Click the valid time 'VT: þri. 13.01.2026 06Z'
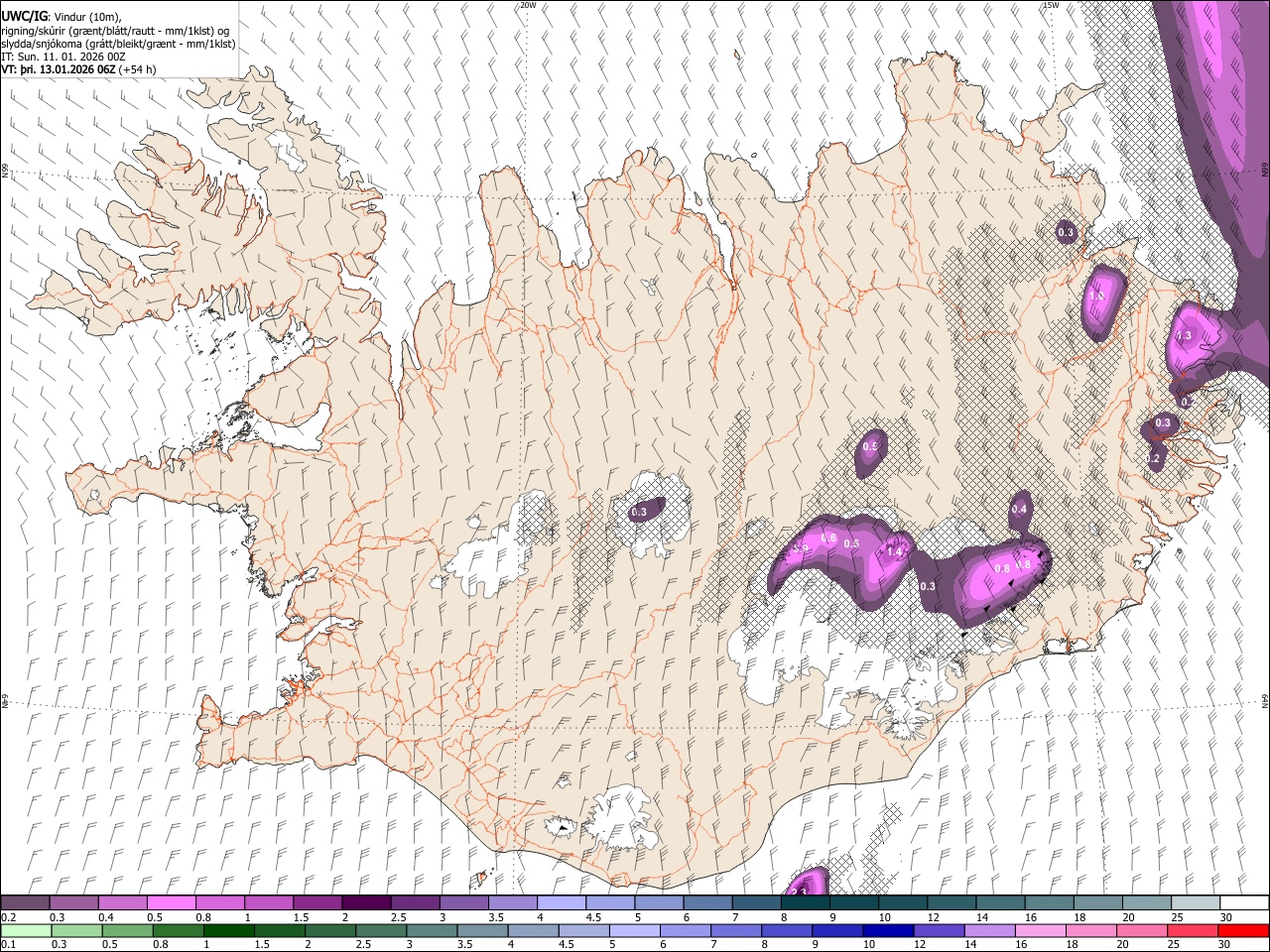Viewport: 1270px width, 952px height. (59, 69)
